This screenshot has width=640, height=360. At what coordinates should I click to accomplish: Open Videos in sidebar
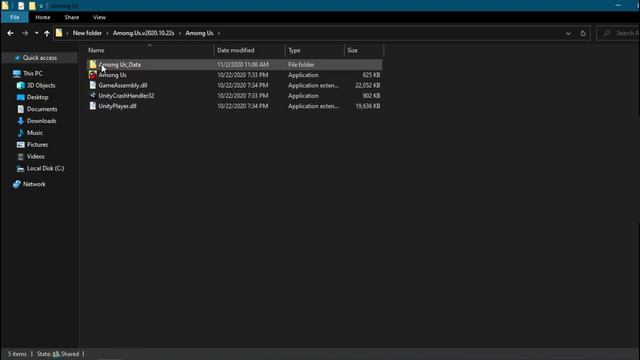click(x=36, y=156)
